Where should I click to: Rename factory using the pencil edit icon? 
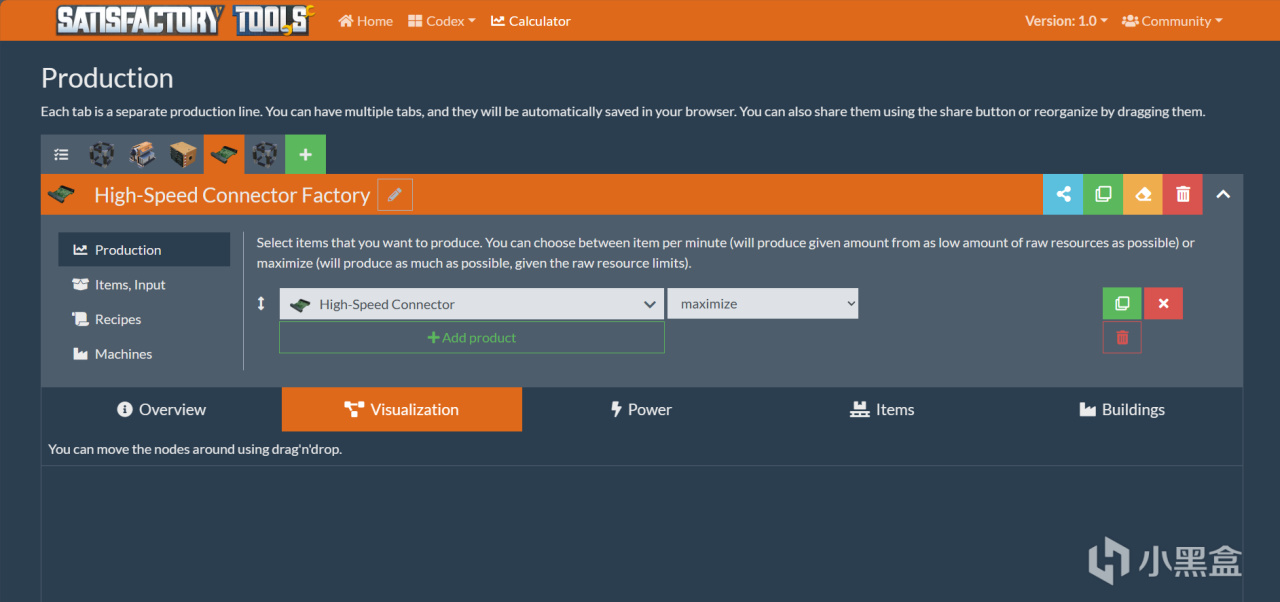395,195
